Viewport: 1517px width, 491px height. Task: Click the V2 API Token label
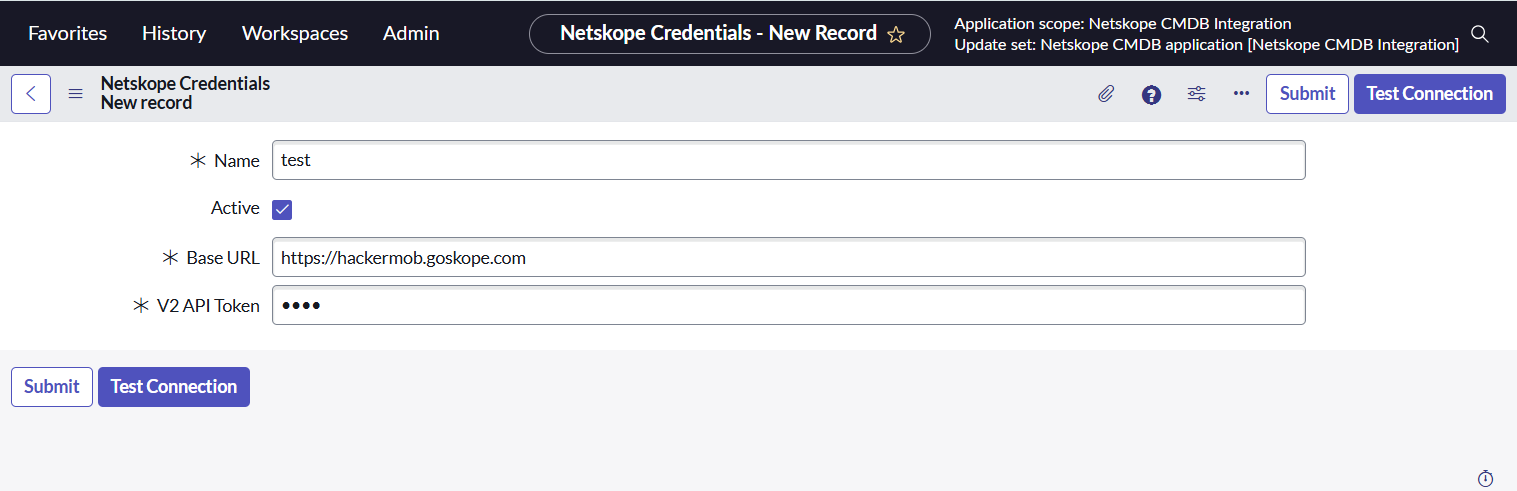pos(208,306)
